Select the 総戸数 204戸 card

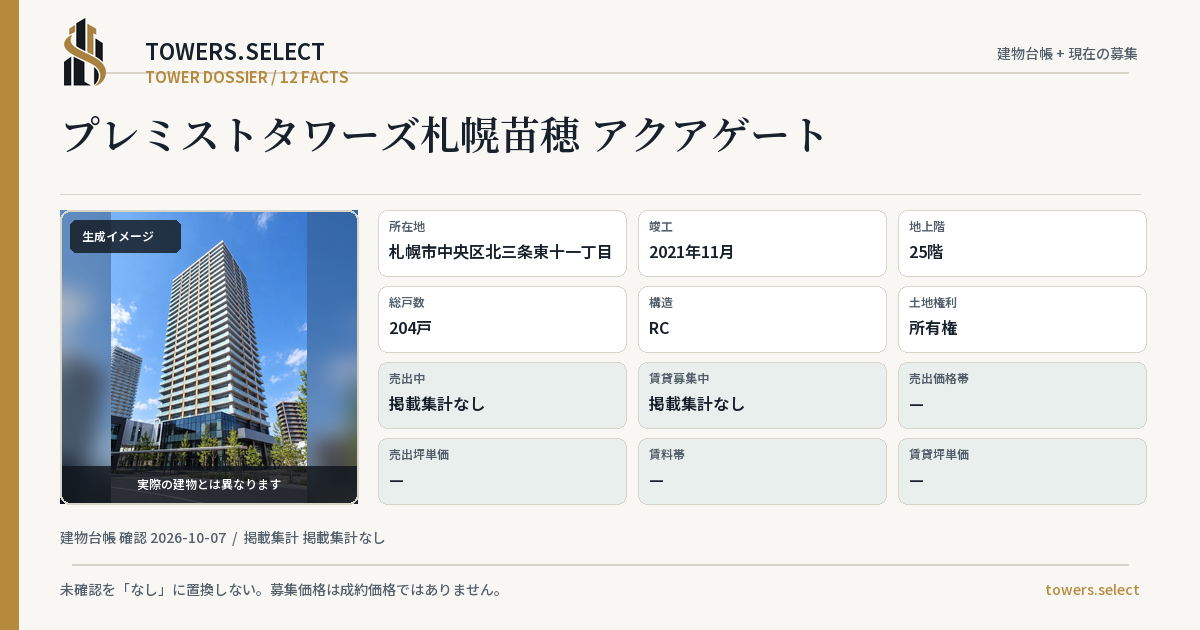point(502,319)
